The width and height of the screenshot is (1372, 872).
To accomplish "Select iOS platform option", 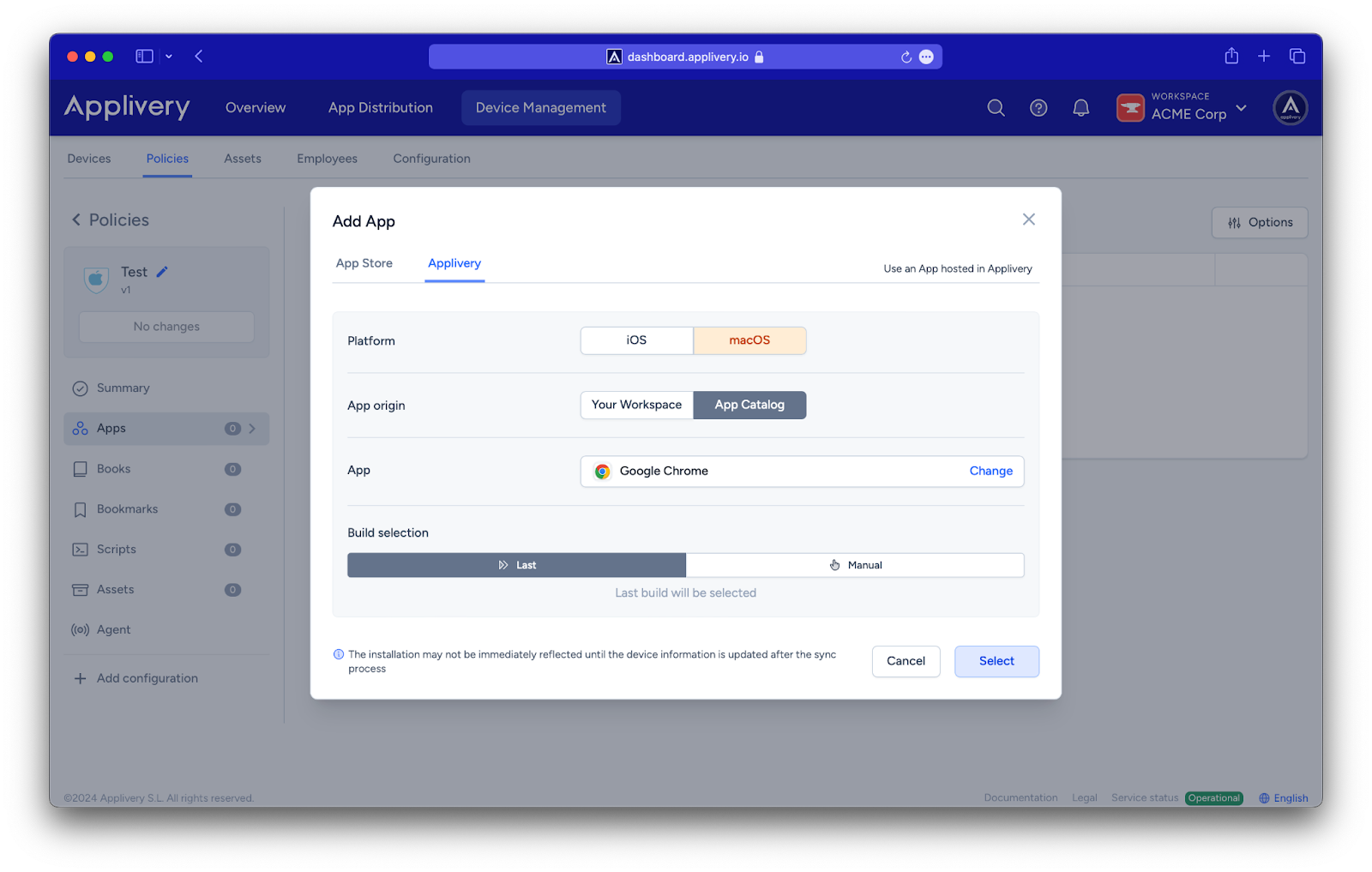I will coord(636,340).
